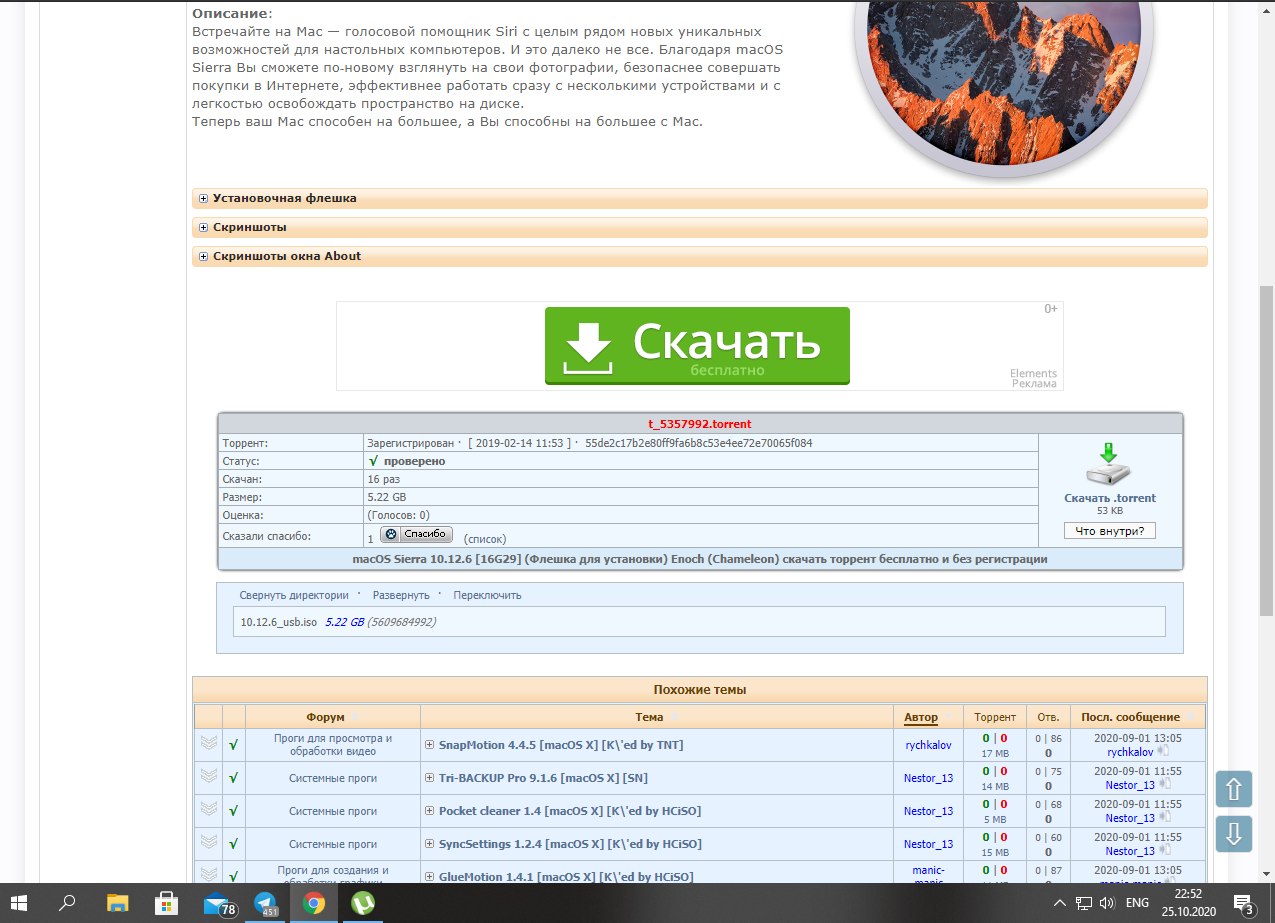Sort table by Тема column
Viewport: 1275px width, 923px height.
click(656, 717)
